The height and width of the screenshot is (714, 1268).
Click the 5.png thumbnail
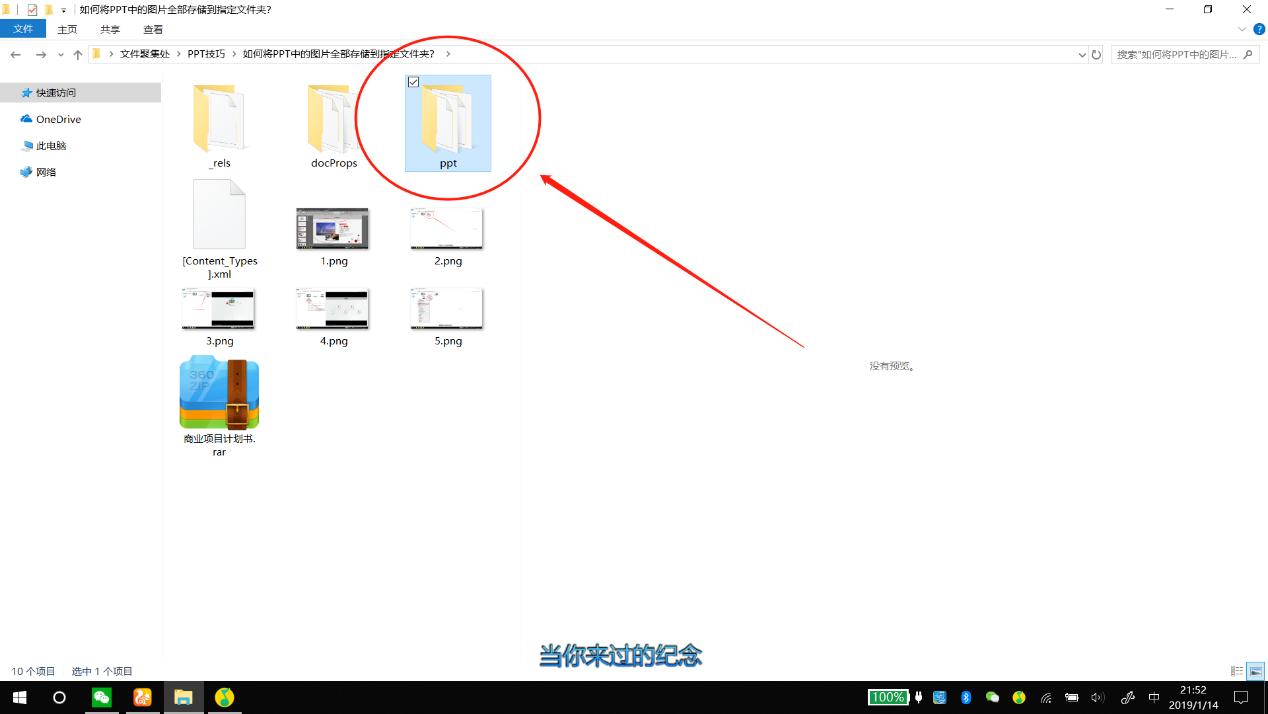447,309
